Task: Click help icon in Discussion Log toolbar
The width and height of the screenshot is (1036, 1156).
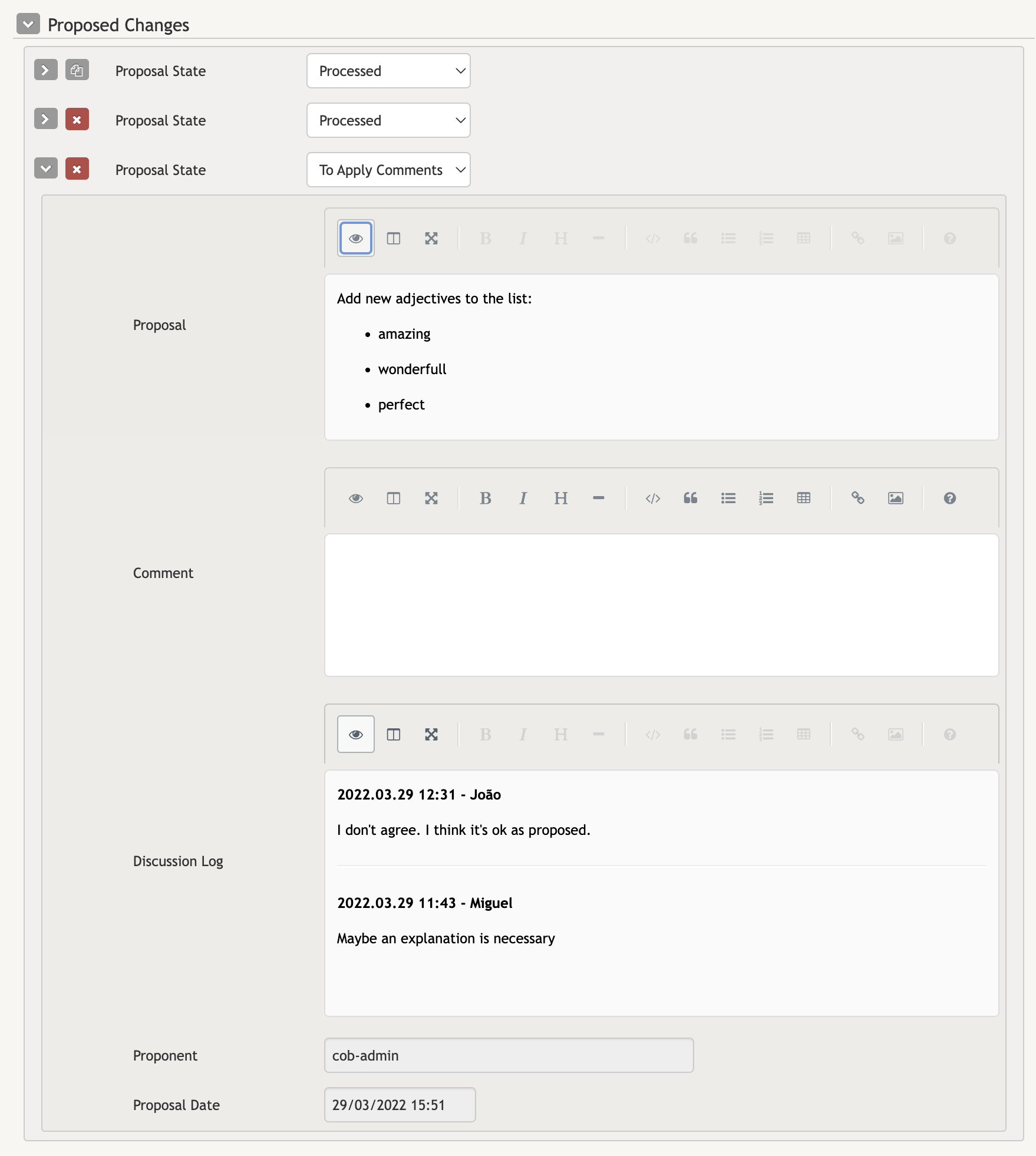Action: pyautogui.click(x=950, y=734)
